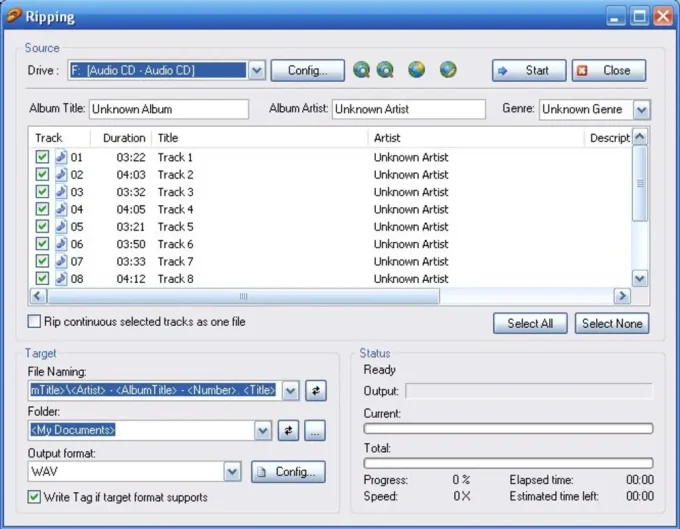The width and height of the screenshot is (680, 529).
Task: Expand the Genre dropdown
Action: [x=641, y=110]
